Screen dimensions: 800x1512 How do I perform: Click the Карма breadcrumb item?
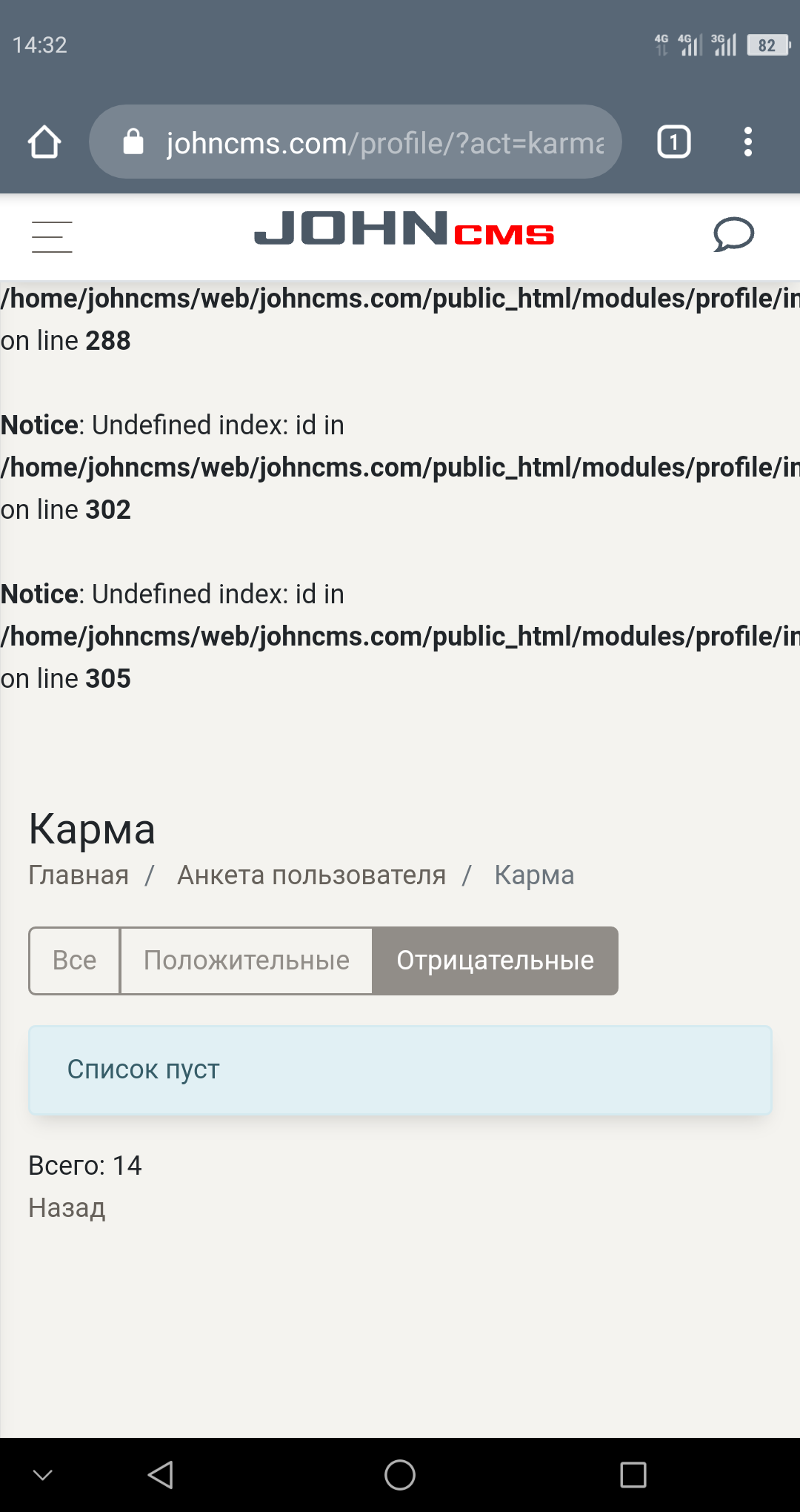pos(534,875)
